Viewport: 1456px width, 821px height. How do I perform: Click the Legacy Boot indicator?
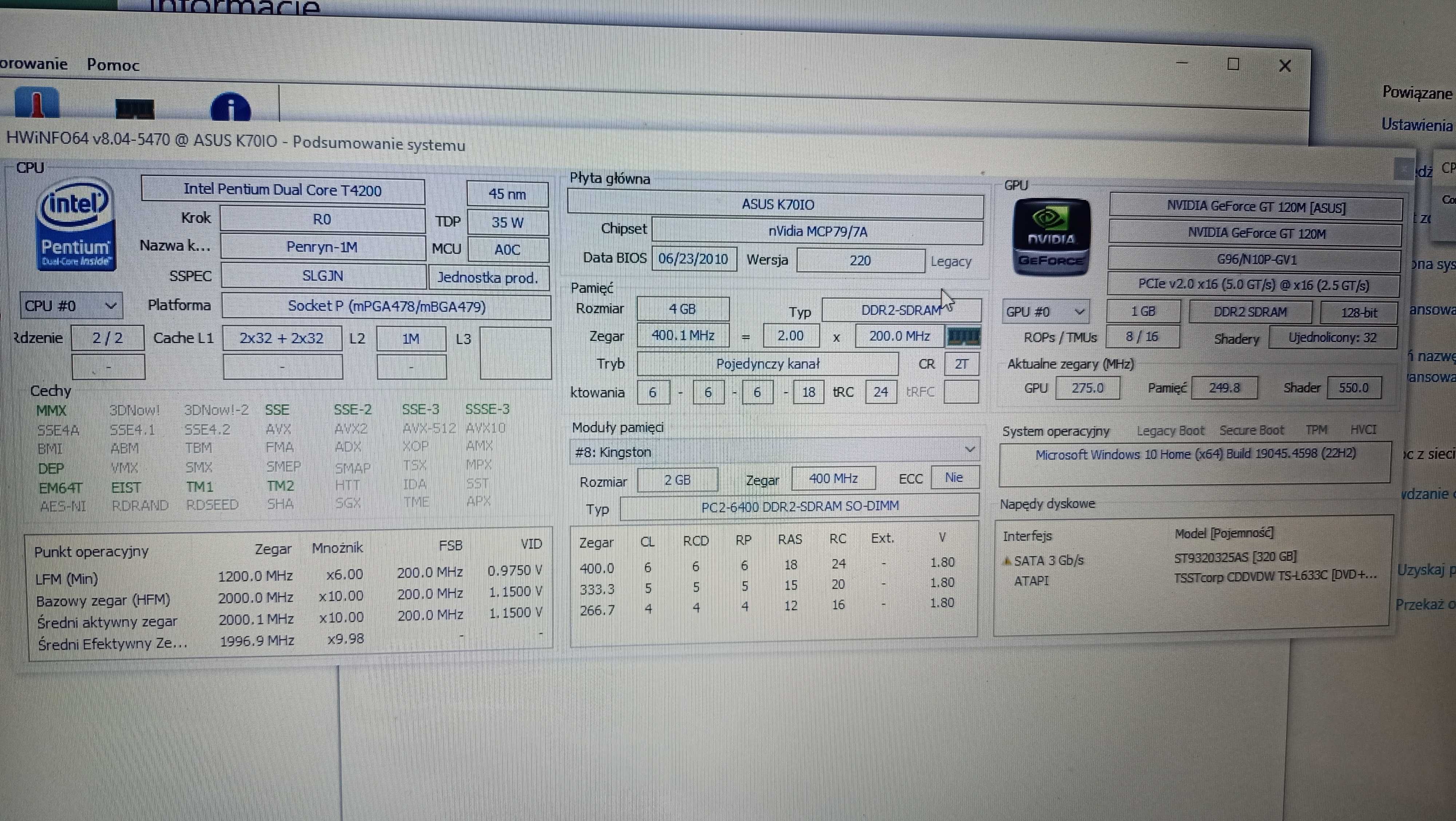pos(1170,431)
